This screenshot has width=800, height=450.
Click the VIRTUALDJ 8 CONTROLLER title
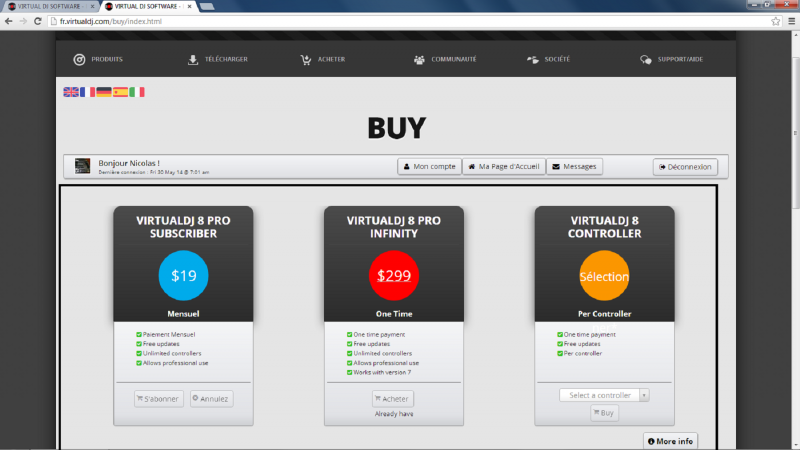point(605,227)
